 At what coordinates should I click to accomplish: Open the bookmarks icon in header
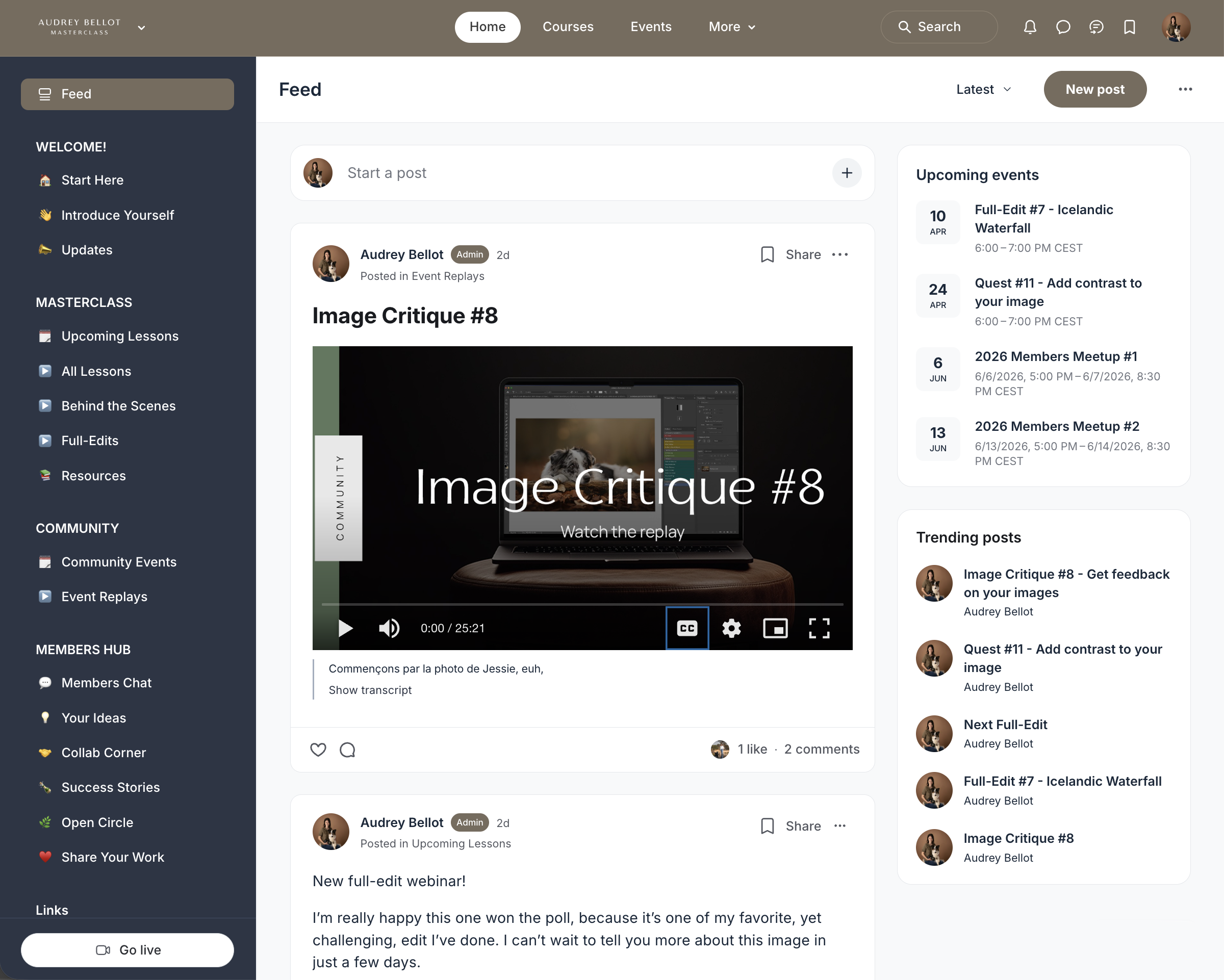click(x=1129, y=27)
